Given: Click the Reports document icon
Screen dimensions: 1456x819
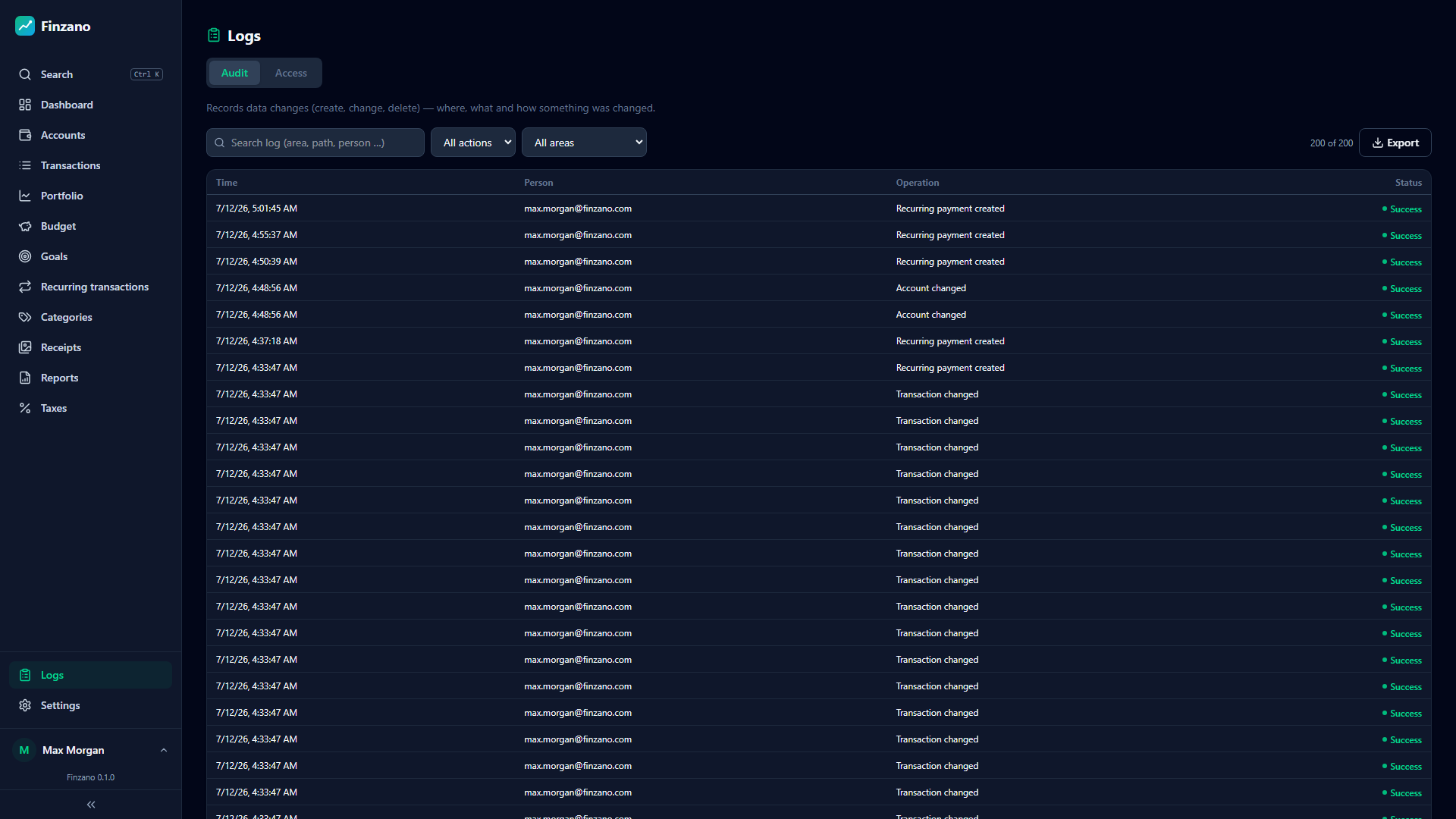Looking at the screenshot, I should click(x=25, y=378).
